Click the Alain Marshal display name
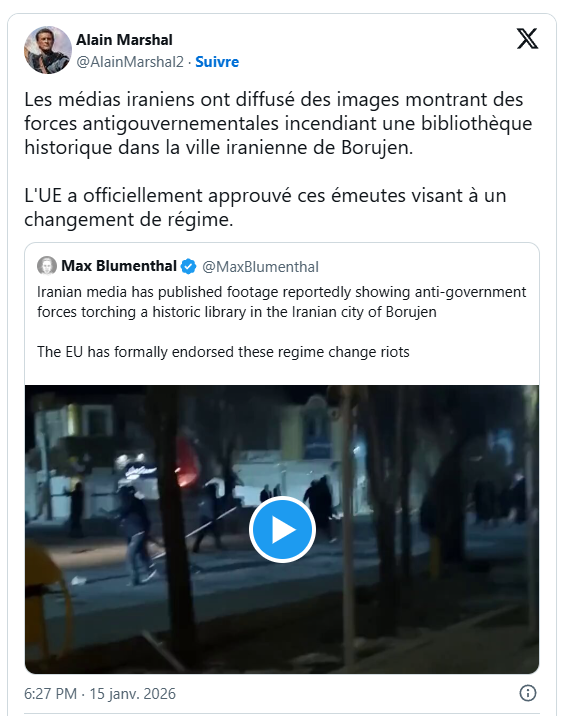The width and height of the screenshot is (568, 716). coord(124,40)
